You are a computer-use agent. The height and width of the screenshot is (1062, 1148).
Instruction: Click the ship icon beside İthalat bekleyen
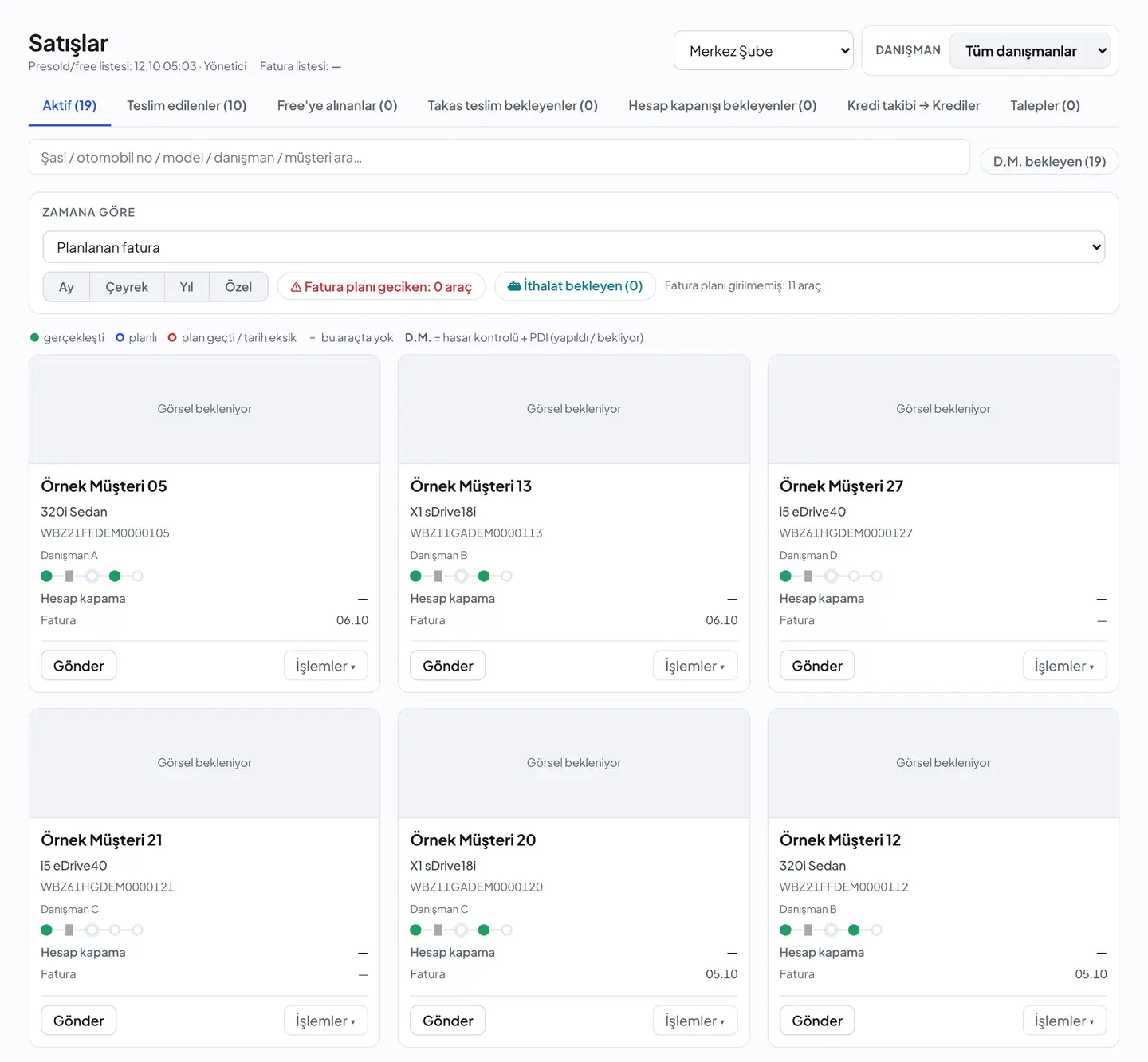click(x=514, y=286)
